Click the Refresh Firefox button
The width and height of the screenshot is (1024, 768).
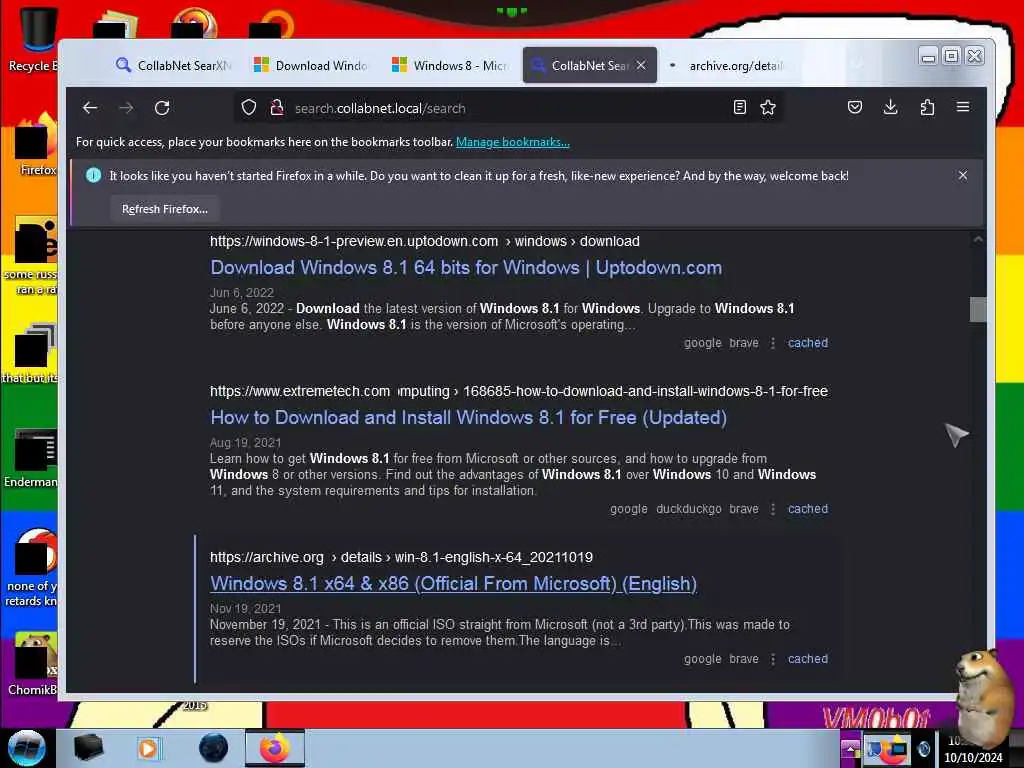[x=165, y=209]
